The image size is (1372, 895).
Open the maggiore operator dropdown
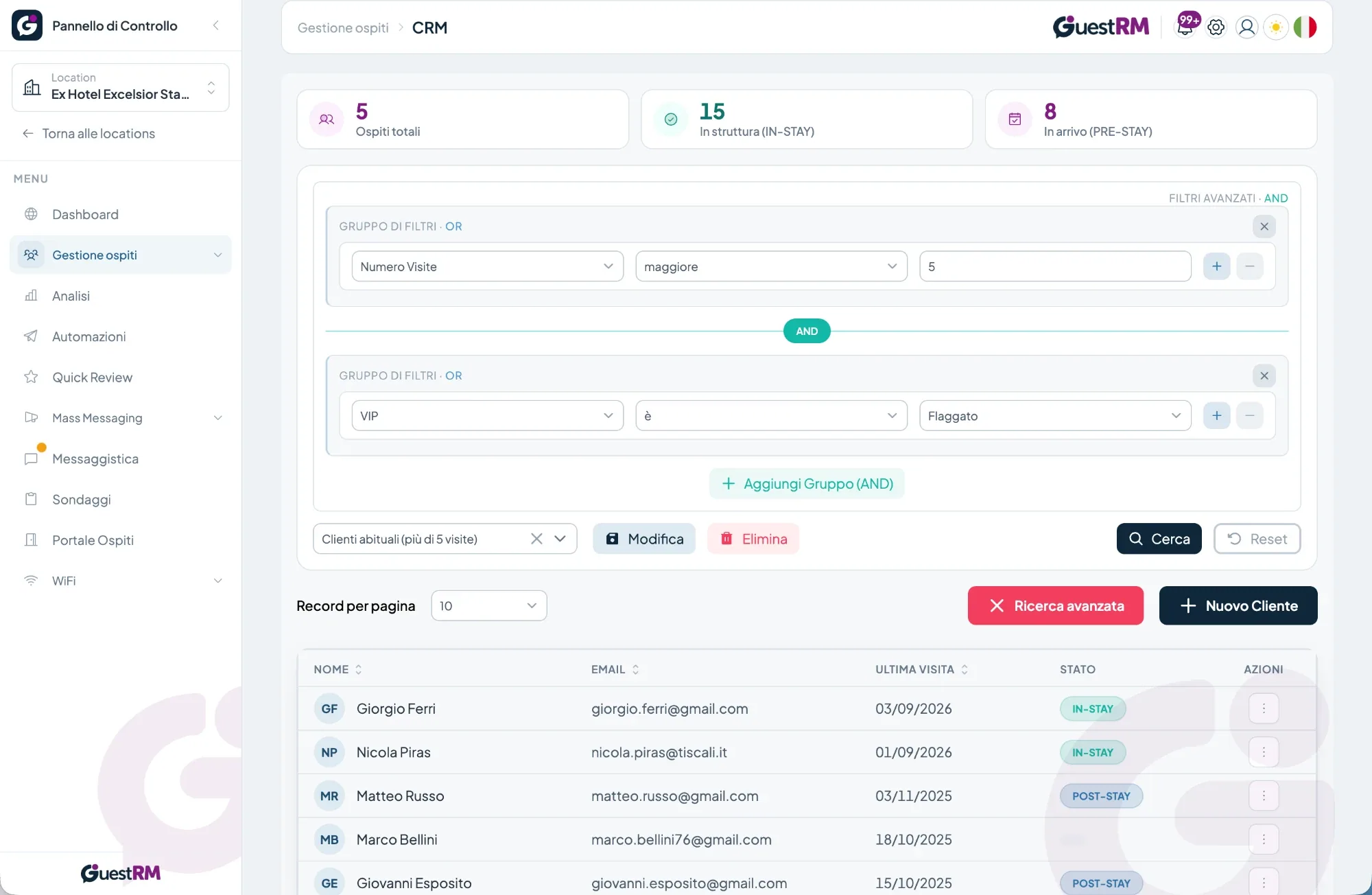tap(771, 266)
